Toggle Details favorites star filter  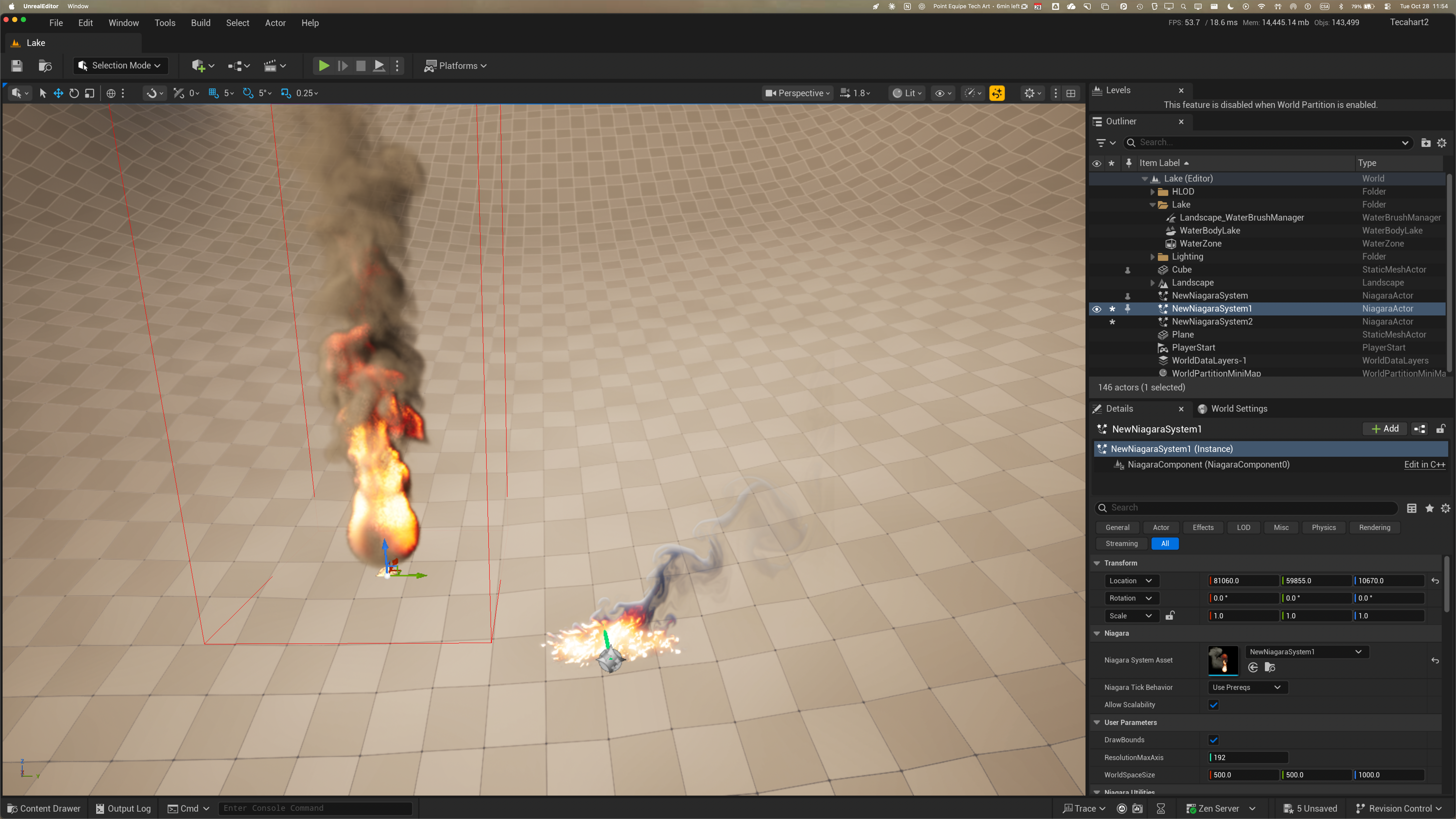pyautogui.click(x=1429, y=508)
